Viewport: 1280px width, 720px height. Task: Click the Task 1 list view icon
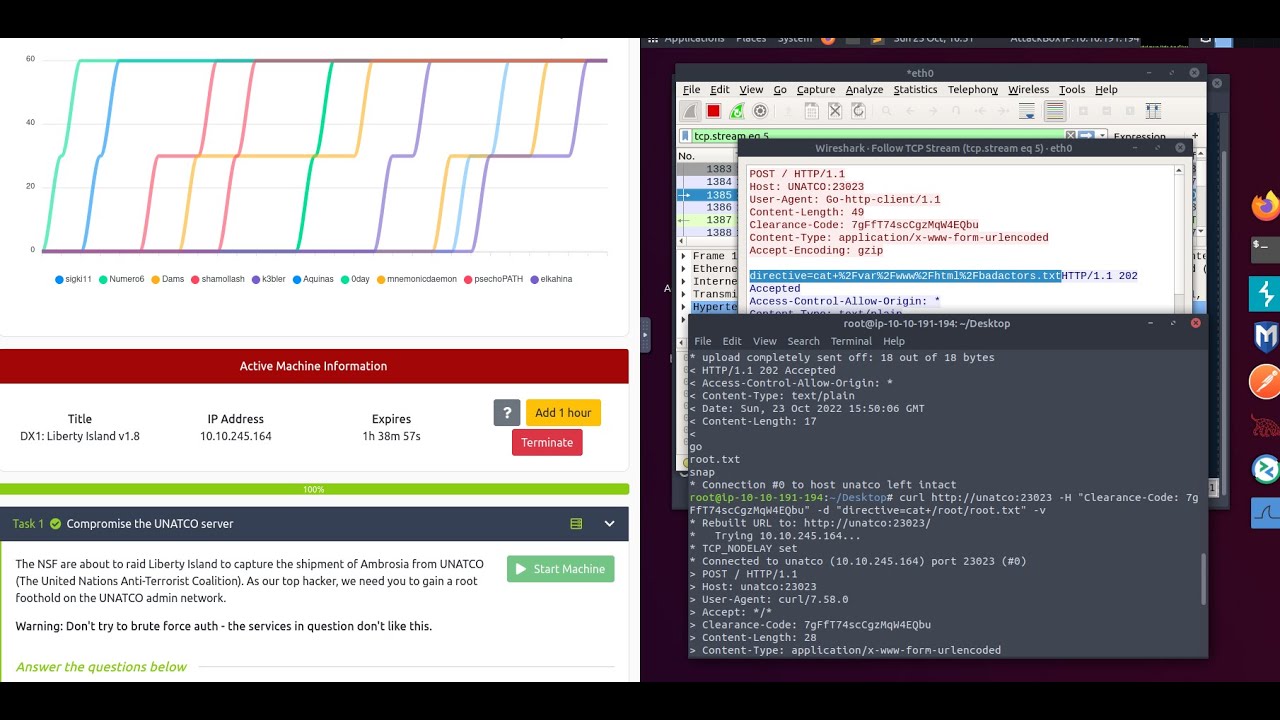[576, 523]
